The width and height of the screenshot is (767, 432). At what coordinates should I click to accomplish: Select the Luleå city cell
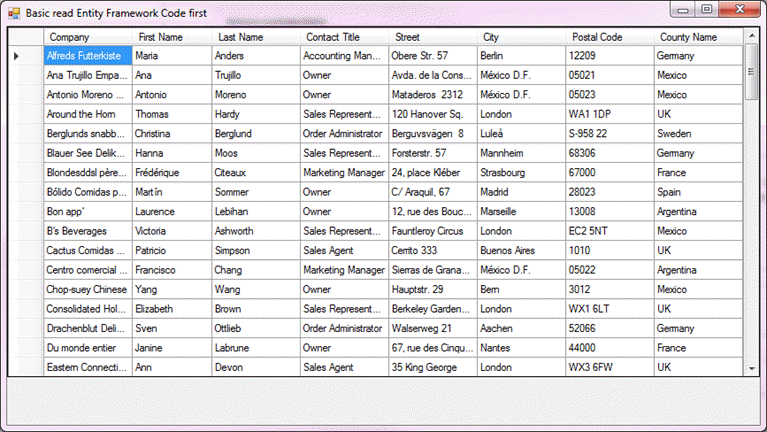[x=522, y=134]
